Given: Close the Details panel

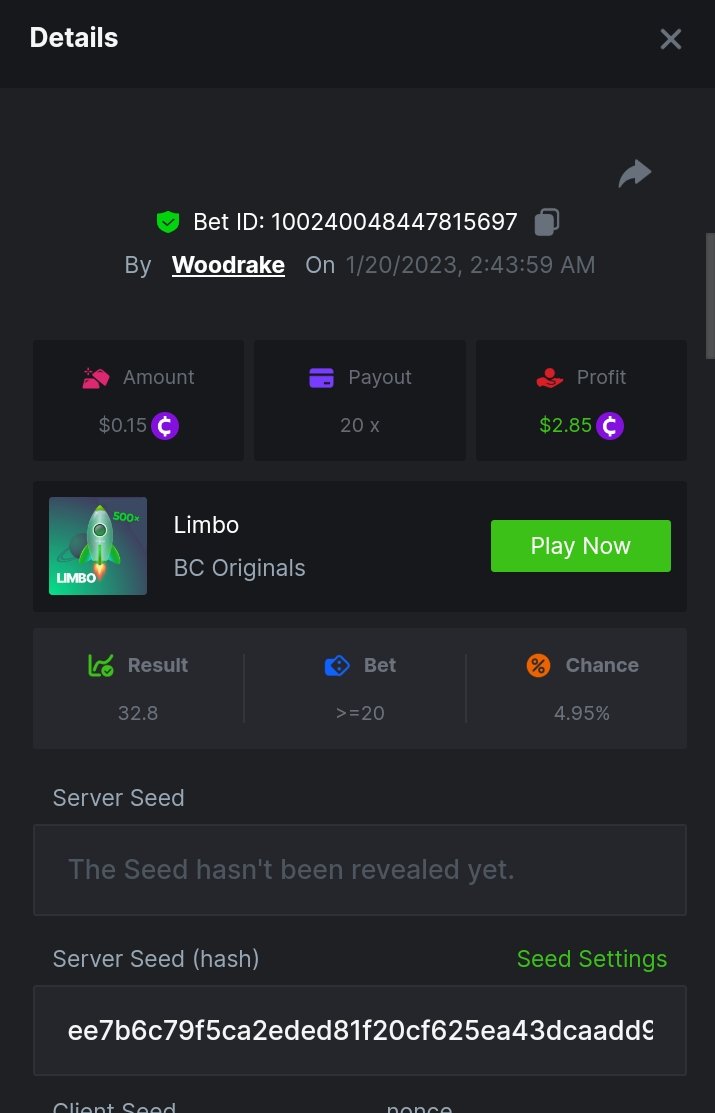Looking at the screenshot, I should pyautogui.click(x=670, y=39).
